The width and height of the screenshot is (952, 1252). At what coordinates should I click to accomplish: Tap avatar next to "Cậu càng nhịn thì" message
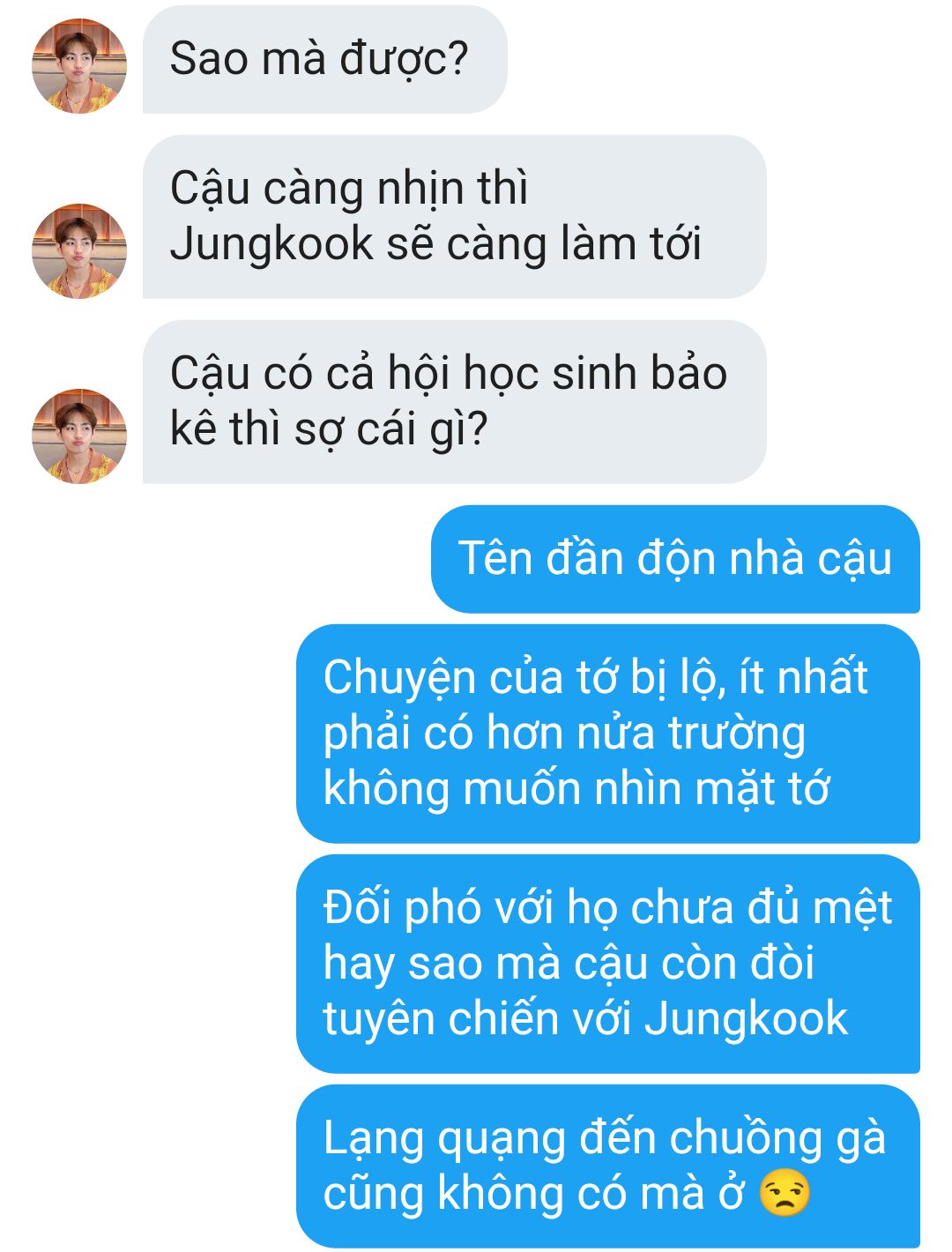(x=79, y=251)
